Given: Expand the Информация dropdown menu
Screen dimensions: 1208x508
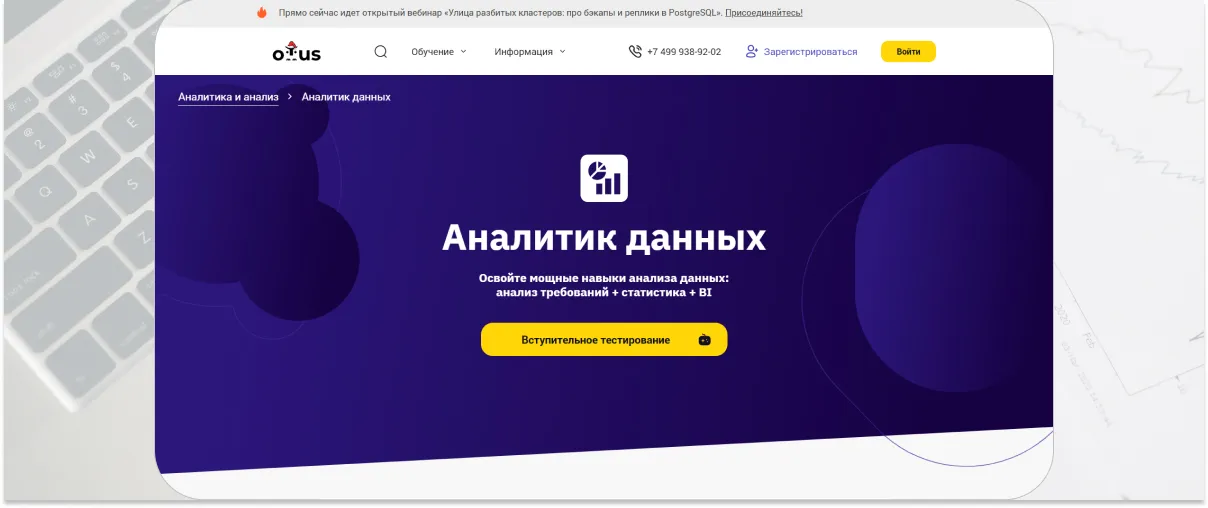Looking at the screenshot, I should 529,52.
